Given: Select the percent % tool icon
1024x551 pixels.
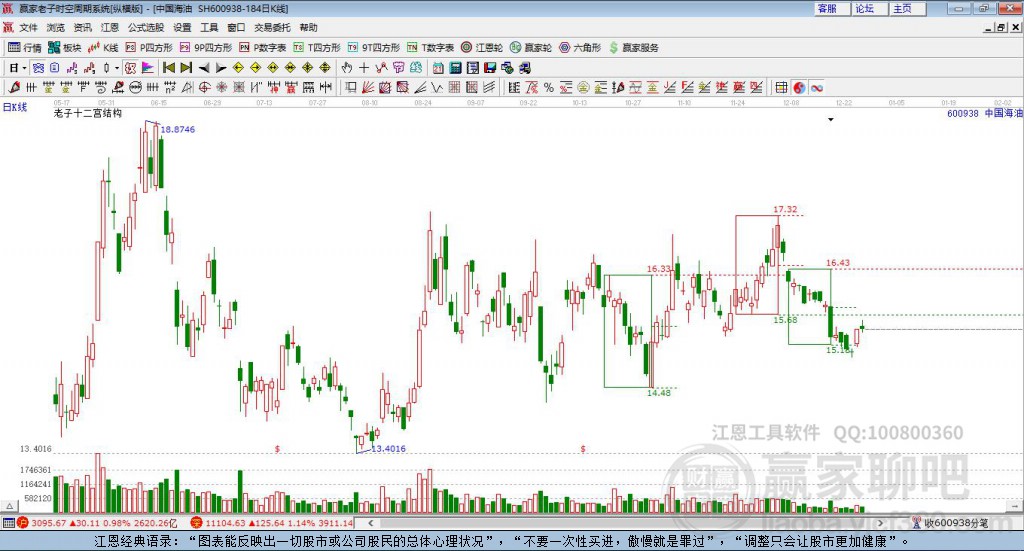Looking at the screenshot, I should 549,87.
